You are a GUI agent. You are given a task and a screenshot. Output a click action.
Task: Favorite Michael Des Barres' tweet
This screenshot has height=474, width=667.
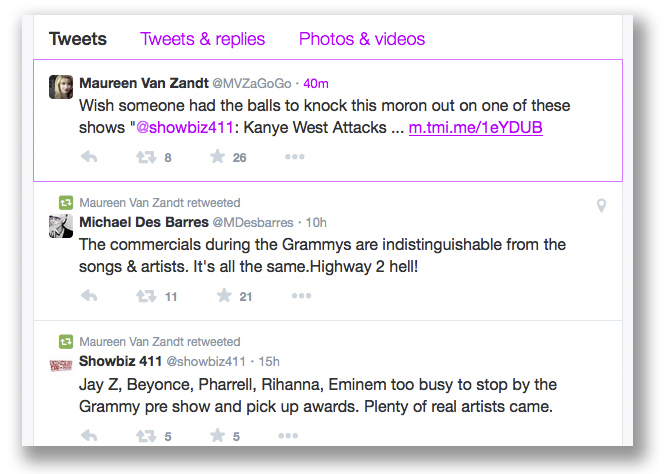pos(223,296)
